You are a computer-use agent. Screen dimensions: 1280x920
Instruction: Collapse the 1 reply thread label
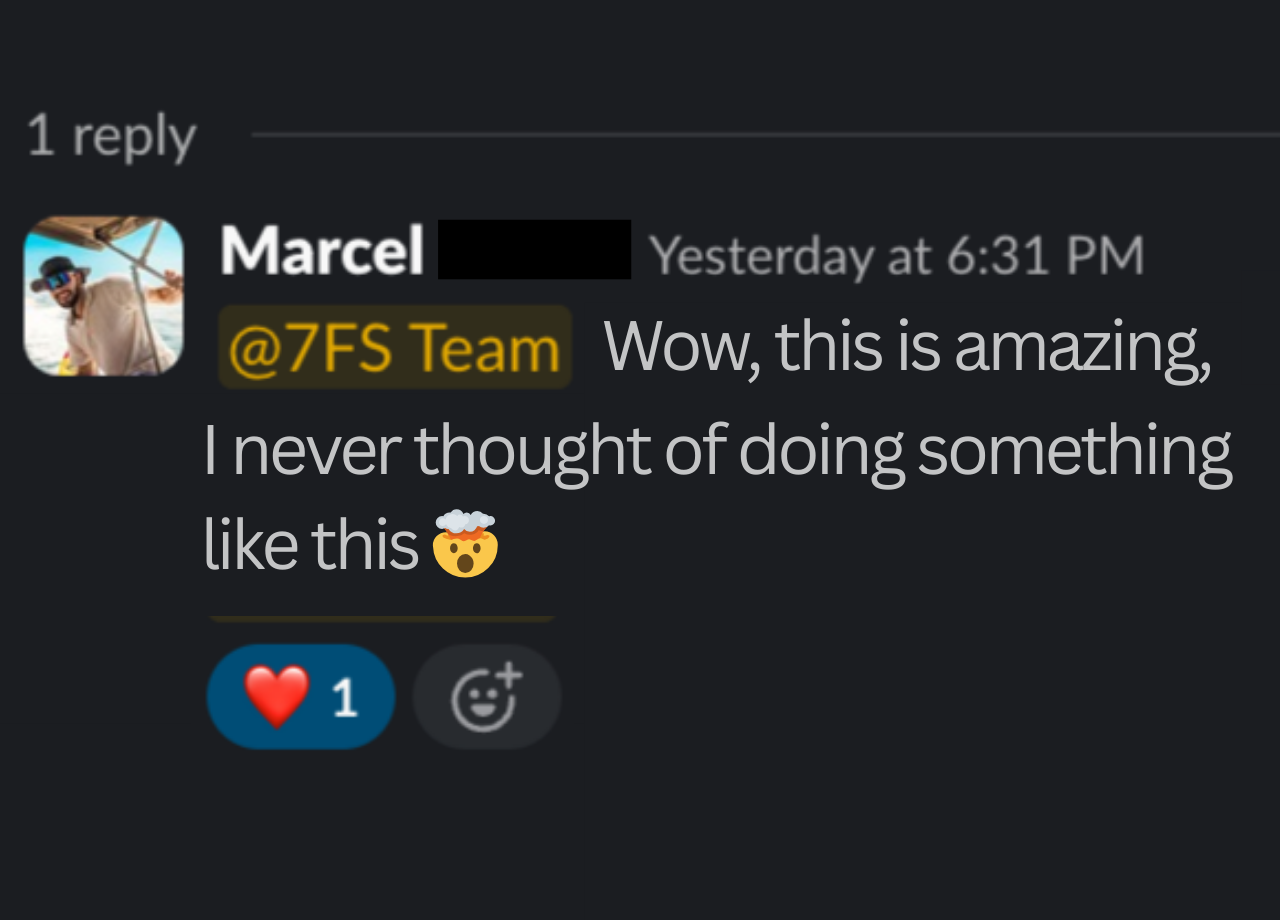coord(111,135)
